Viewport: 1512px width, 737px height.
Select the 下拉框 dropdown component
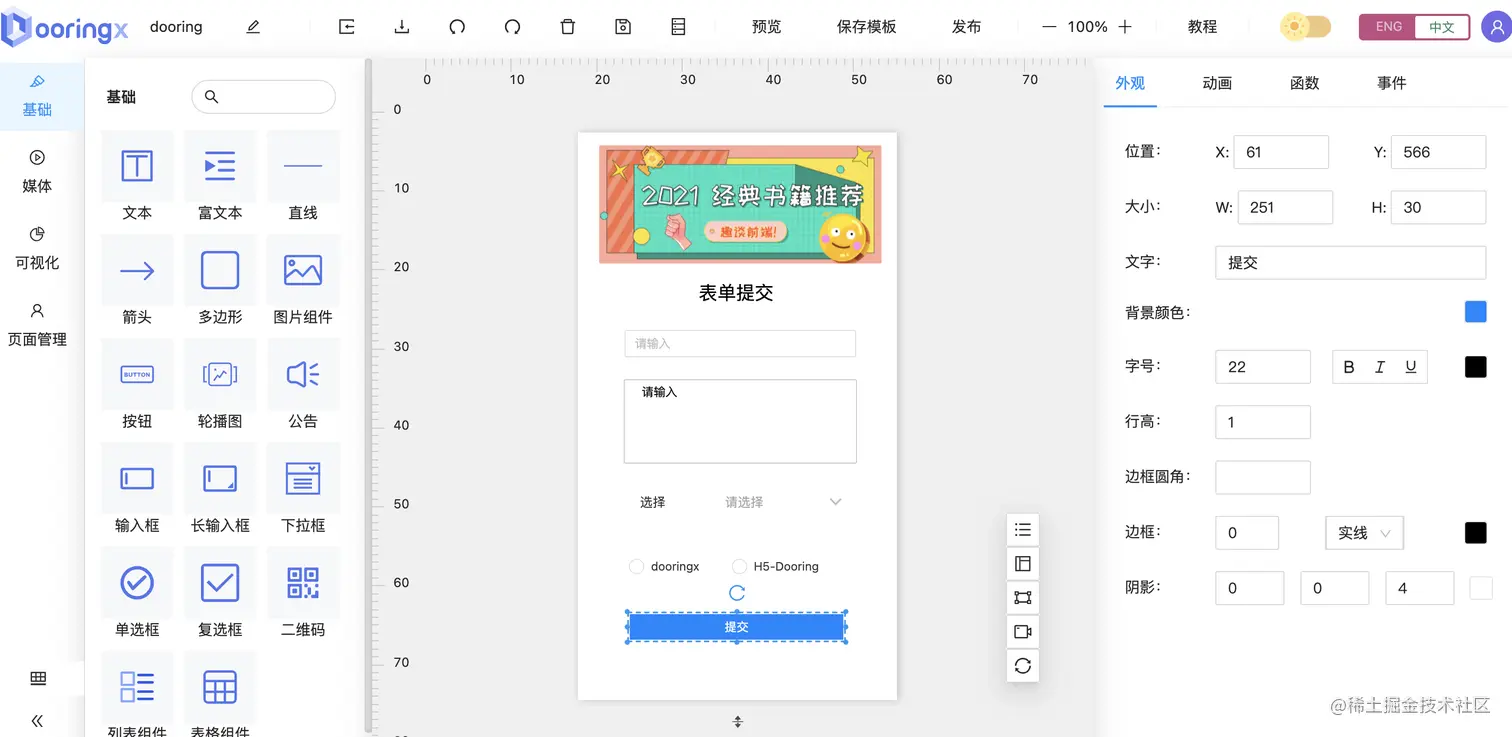[x=303, y=489]
